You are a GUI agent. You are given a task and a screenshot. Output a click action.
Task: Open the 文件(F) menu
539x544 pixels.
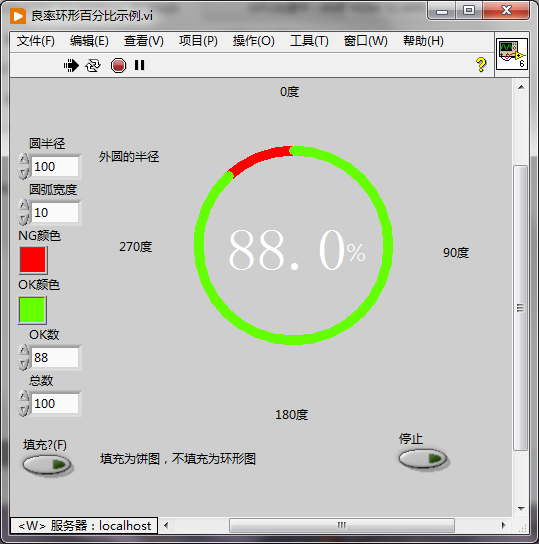click(x=36, y=41)
